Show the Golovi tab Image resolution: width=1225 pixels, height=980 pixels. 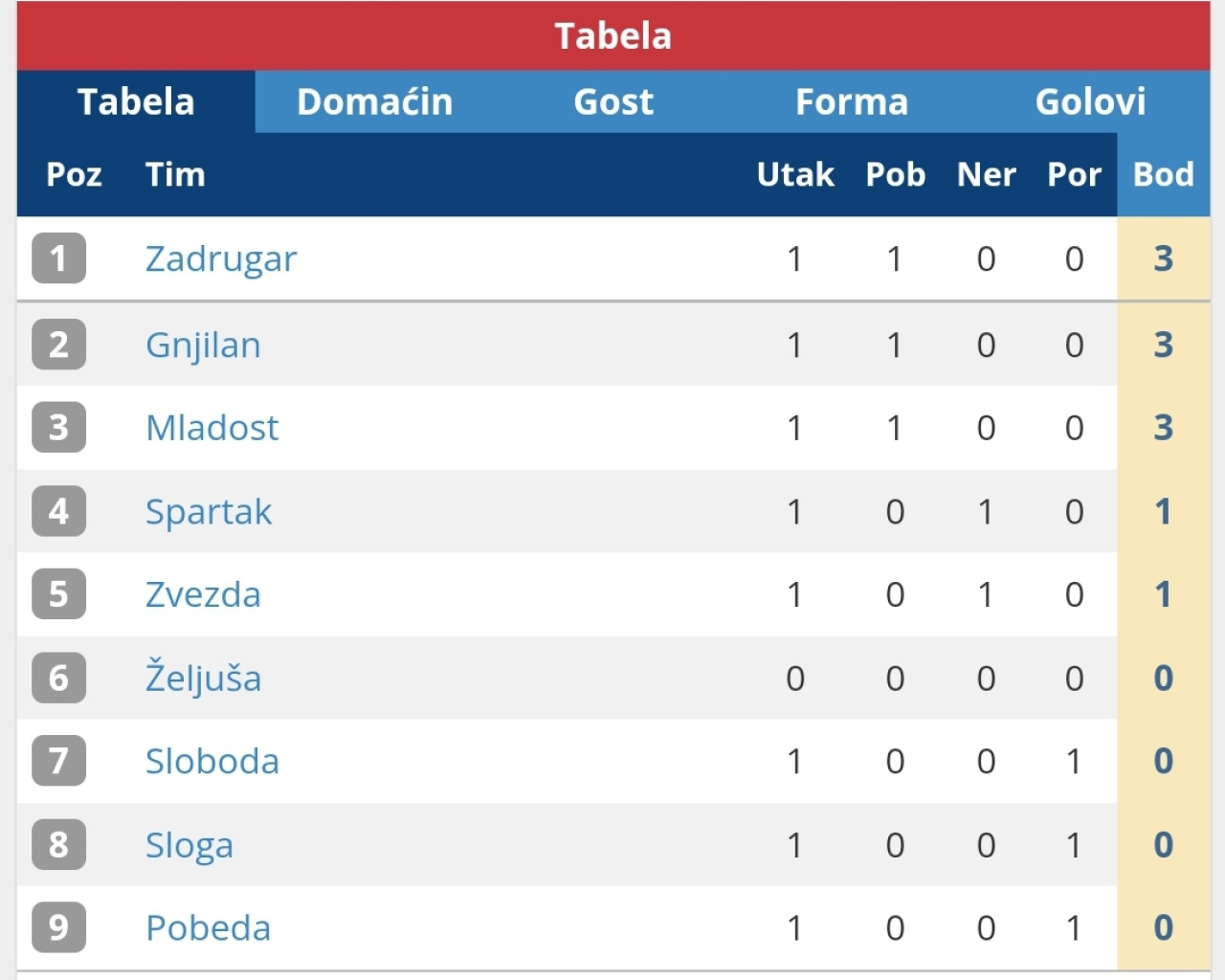(1090, 101)
